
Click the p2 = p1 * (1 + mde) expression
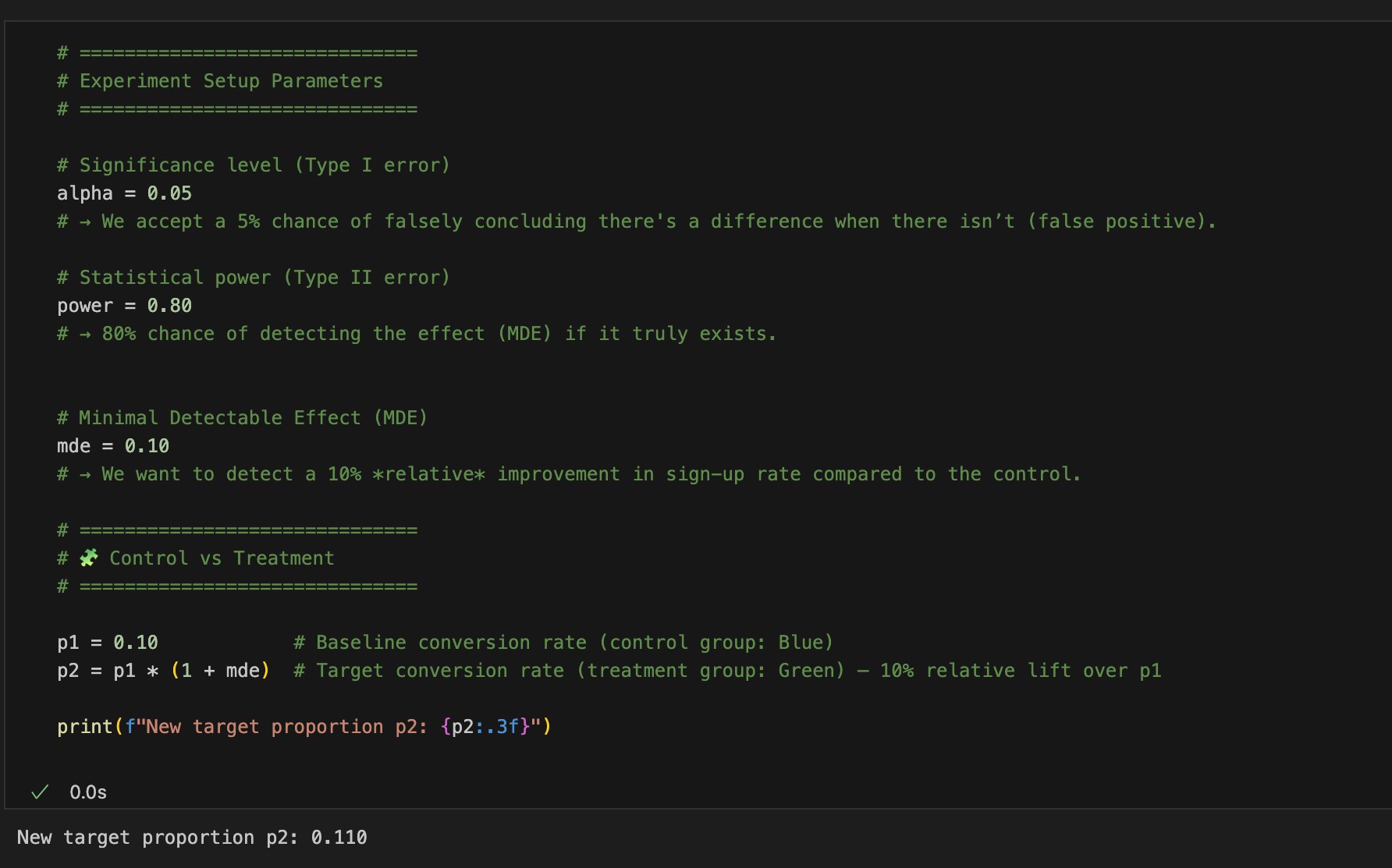[x=163, y=671]
